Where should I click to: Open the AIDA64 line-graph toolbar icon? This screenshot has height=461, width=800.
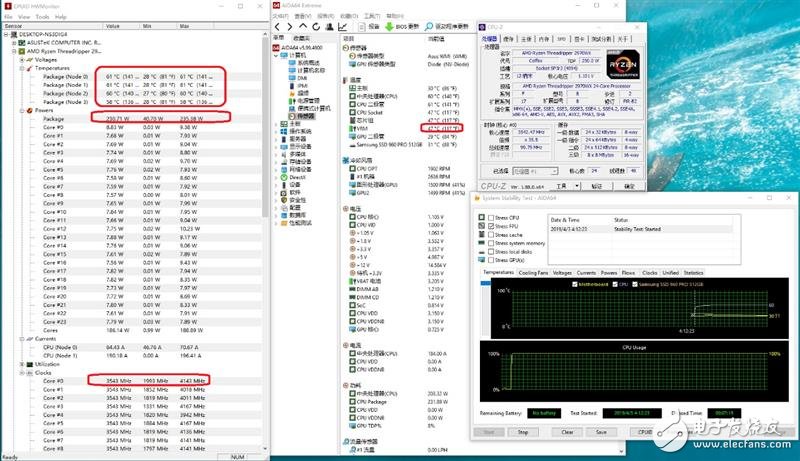pos(343,27)
